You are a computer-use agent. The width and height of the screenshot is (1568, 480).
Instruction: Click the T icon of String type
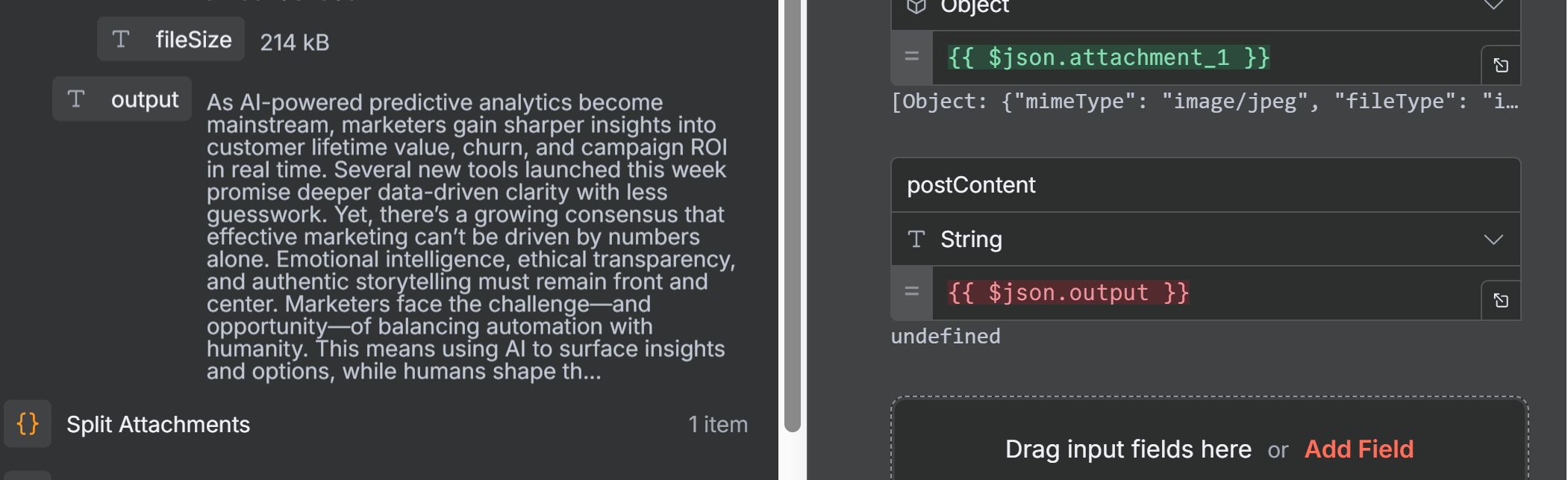(916, 239)
